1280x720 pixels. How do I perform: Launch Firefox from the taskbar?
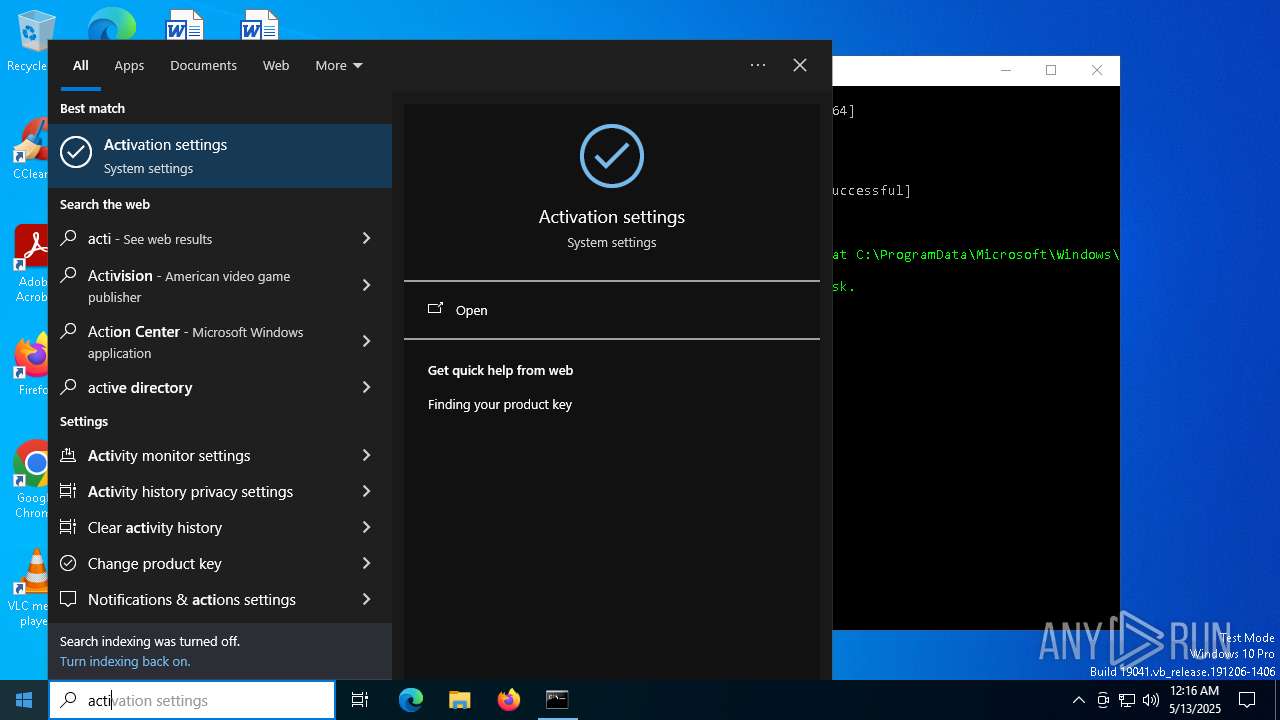[x=509, y=700]
